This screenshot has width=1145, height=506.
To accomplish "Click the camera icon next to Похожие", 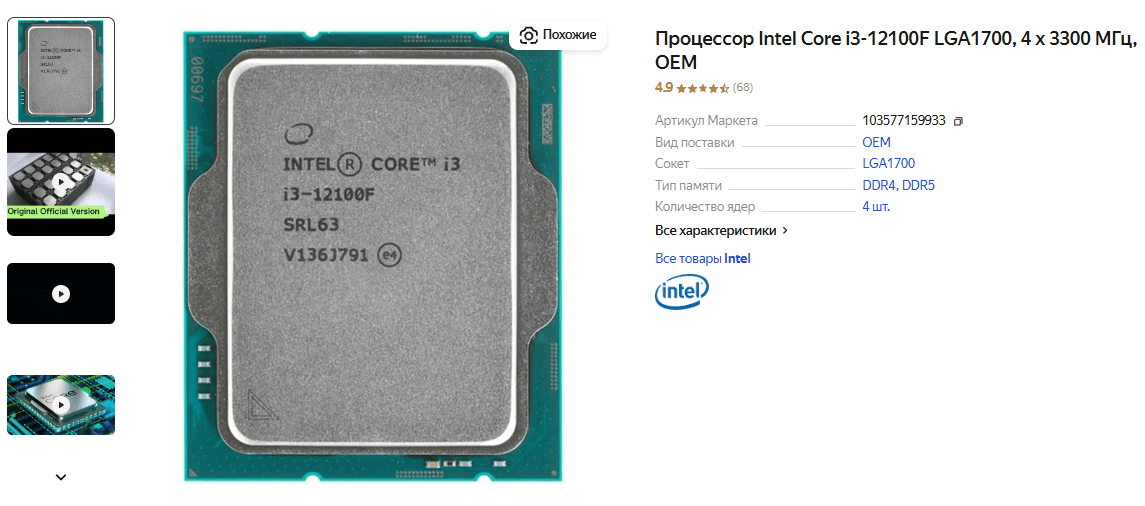I will pyautogui.click(x=529, y=35).
